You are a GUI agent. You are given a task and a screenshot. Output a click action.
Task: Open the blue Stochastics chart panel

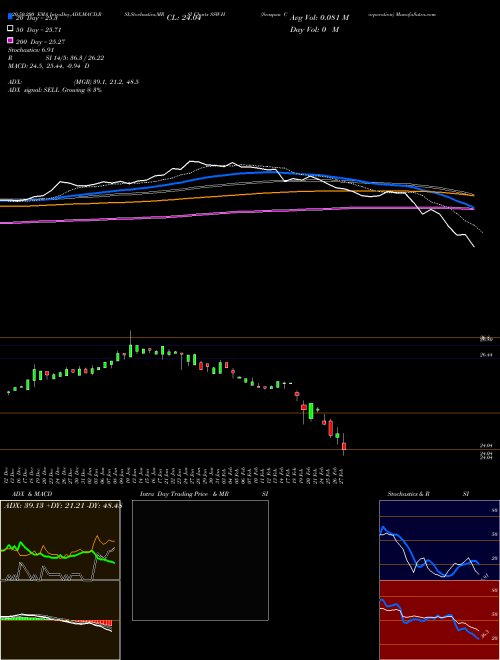coord(439,540)
